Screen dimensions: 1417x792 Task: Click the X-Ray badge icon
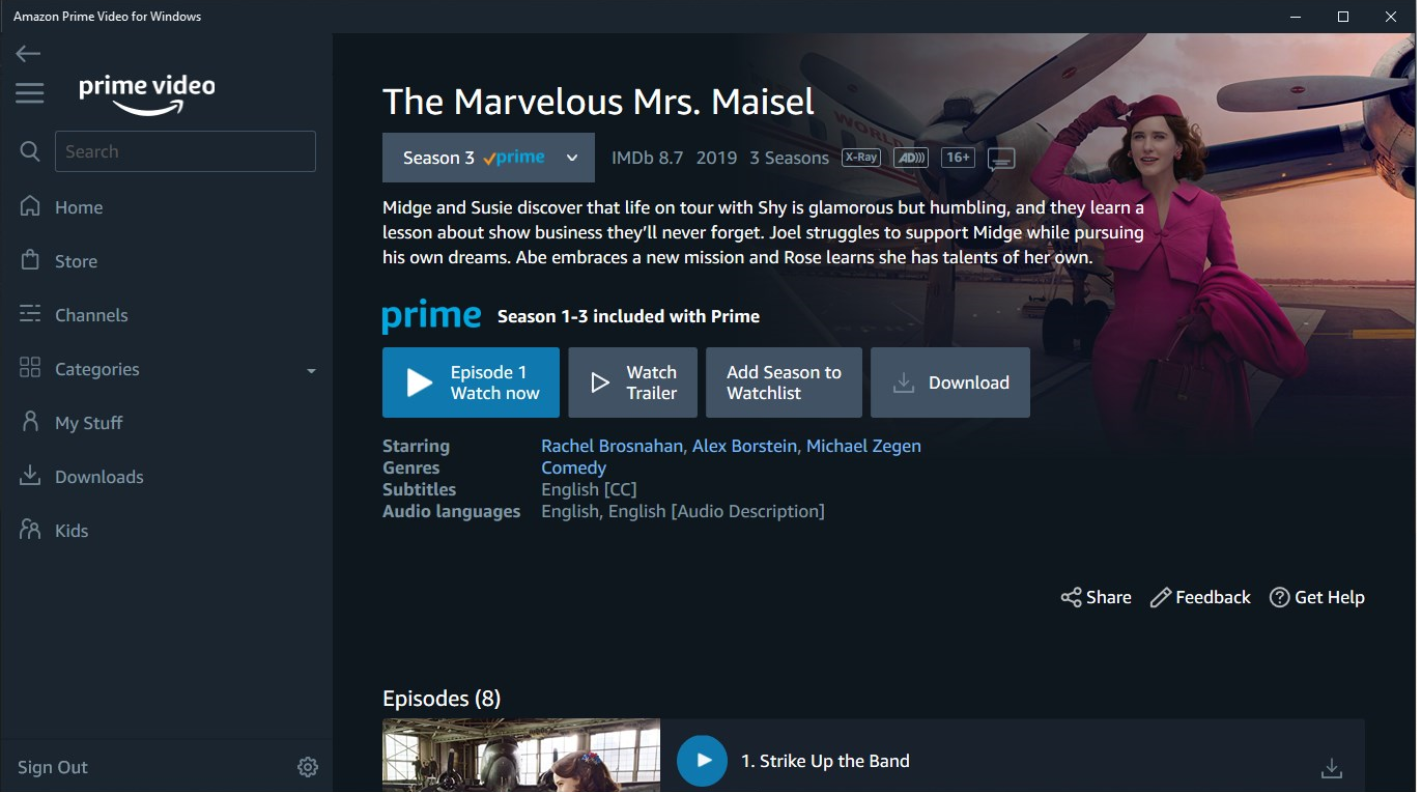click(x=861, y=157)
